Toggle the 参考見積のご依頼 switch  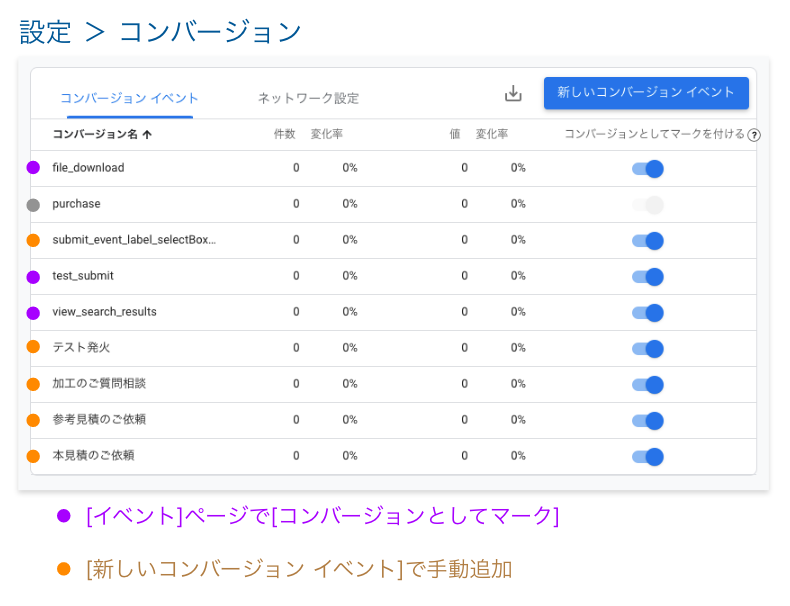(x=648, y=421)
